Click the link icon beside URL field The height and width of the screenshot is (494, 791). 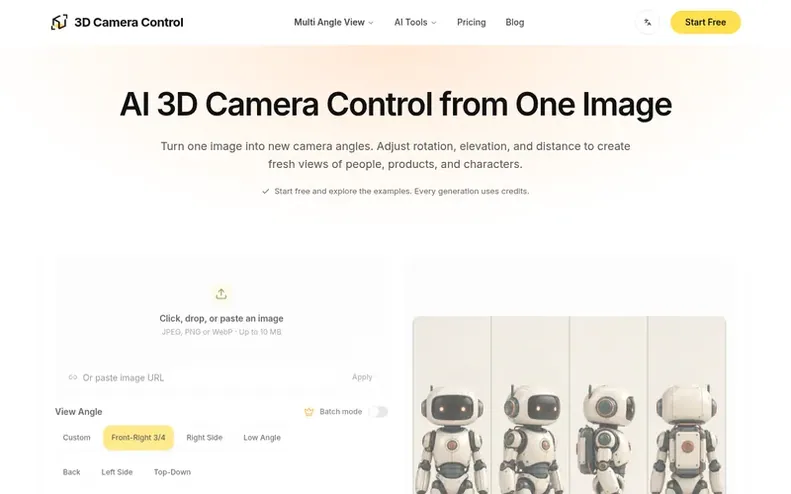click(73, 377)
